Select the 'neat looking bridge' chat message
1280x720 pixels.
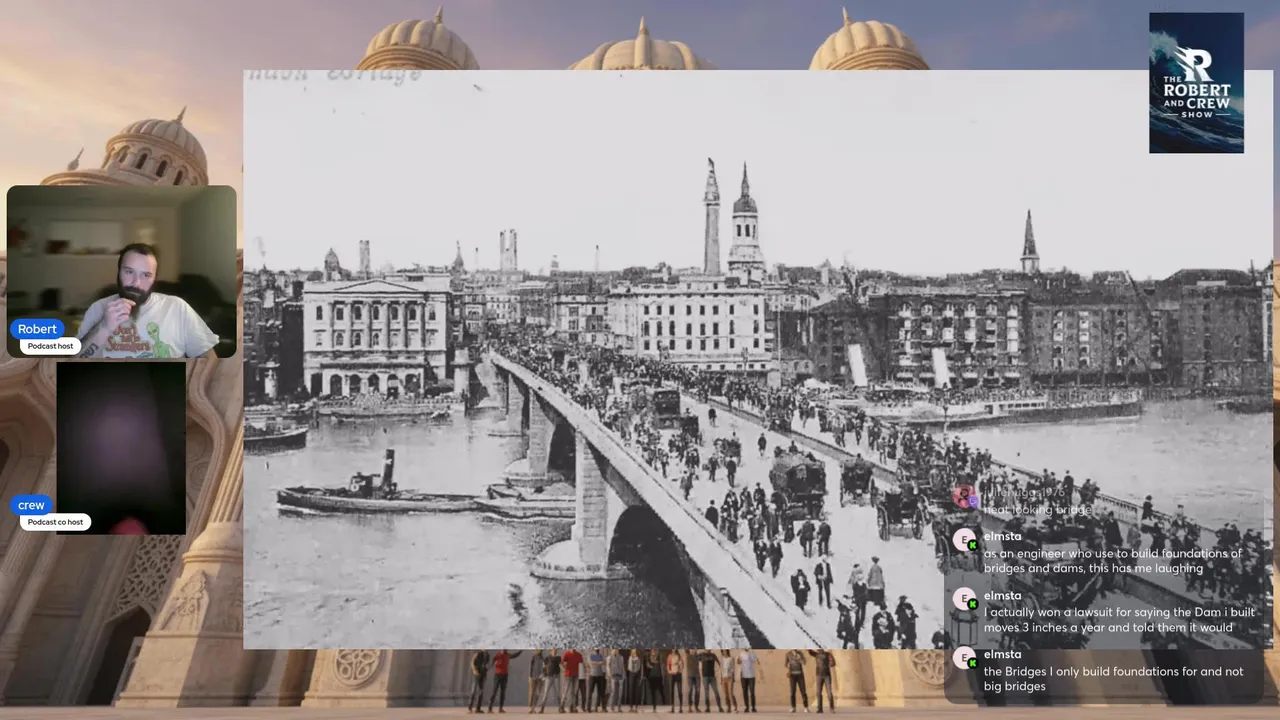click(1038, 510)
